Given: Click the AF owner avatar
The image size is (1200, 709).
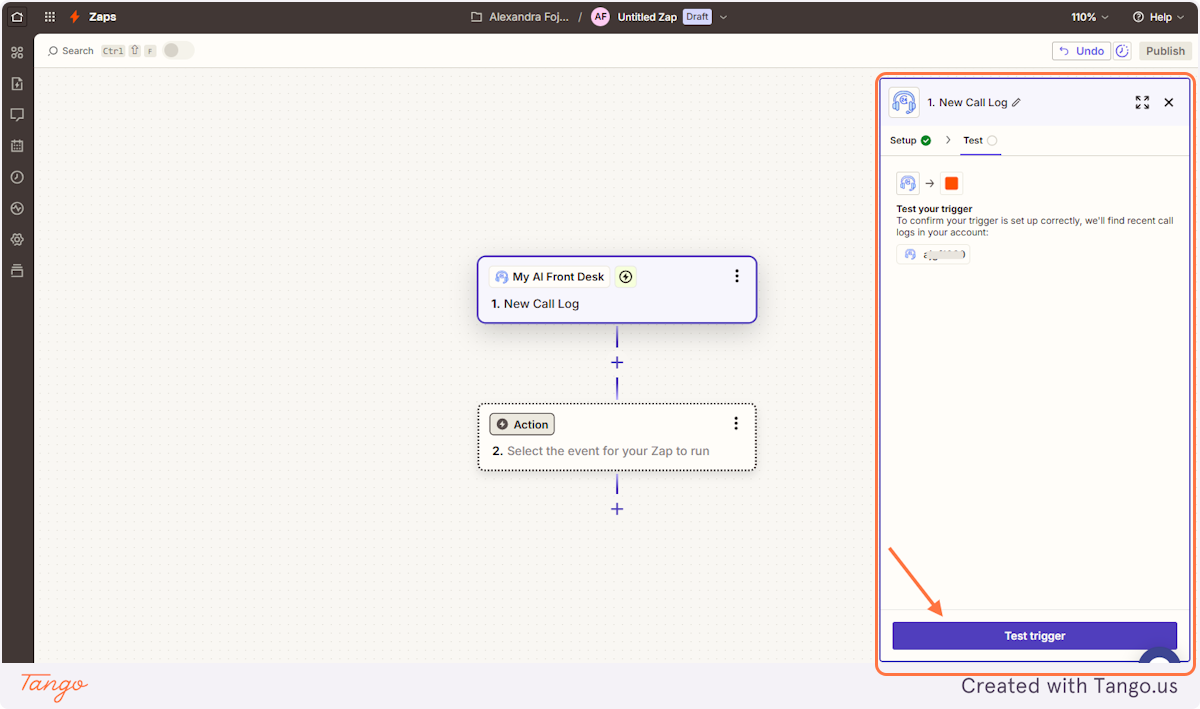Looking at the screenshot, I should [x=600, y=17].
